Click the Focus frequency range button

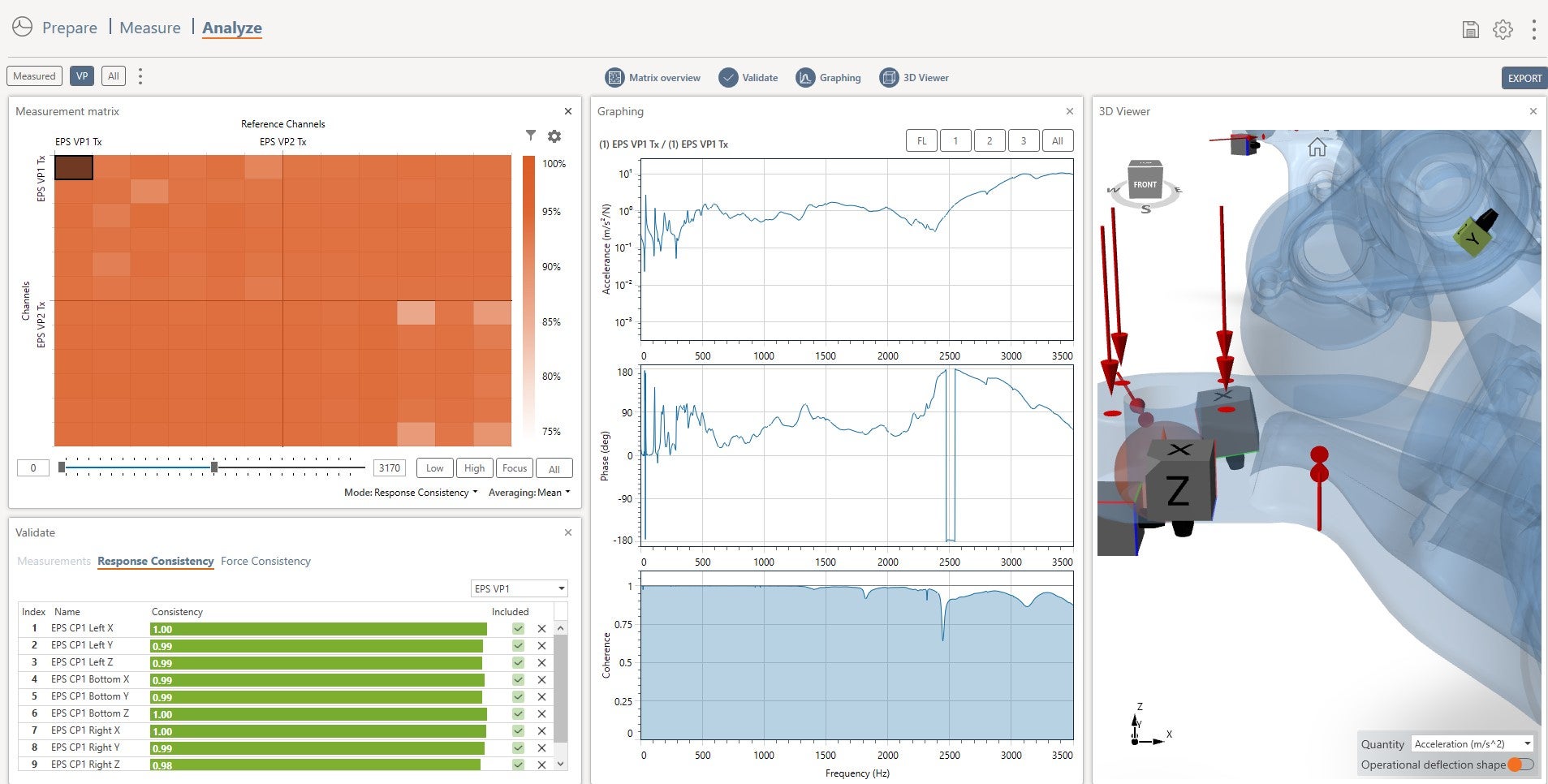click(x=515, y=468)
